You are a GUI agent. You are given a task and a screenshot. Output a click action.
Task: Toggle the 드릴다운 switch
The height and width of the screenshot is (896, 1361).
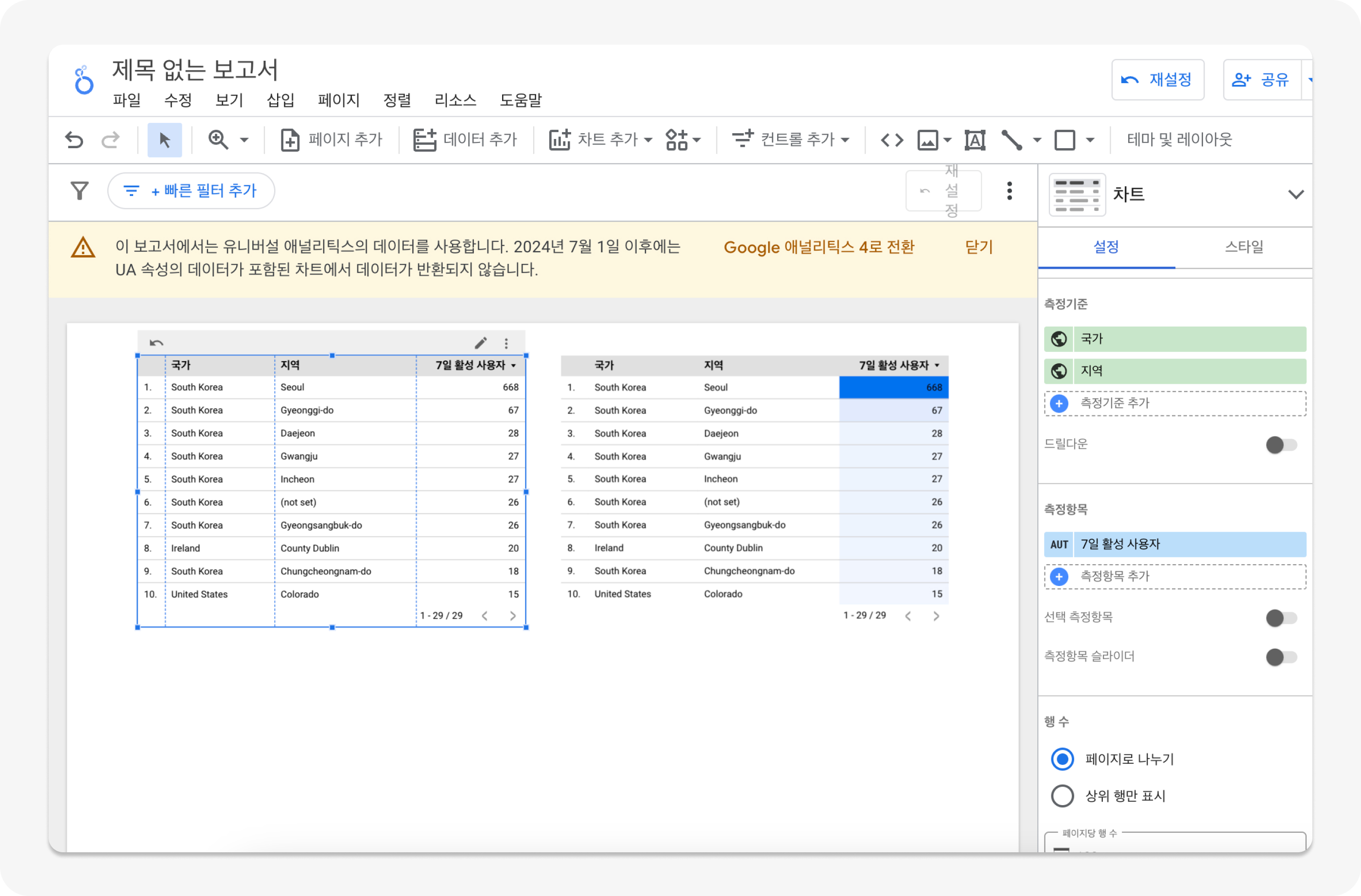1281,444
